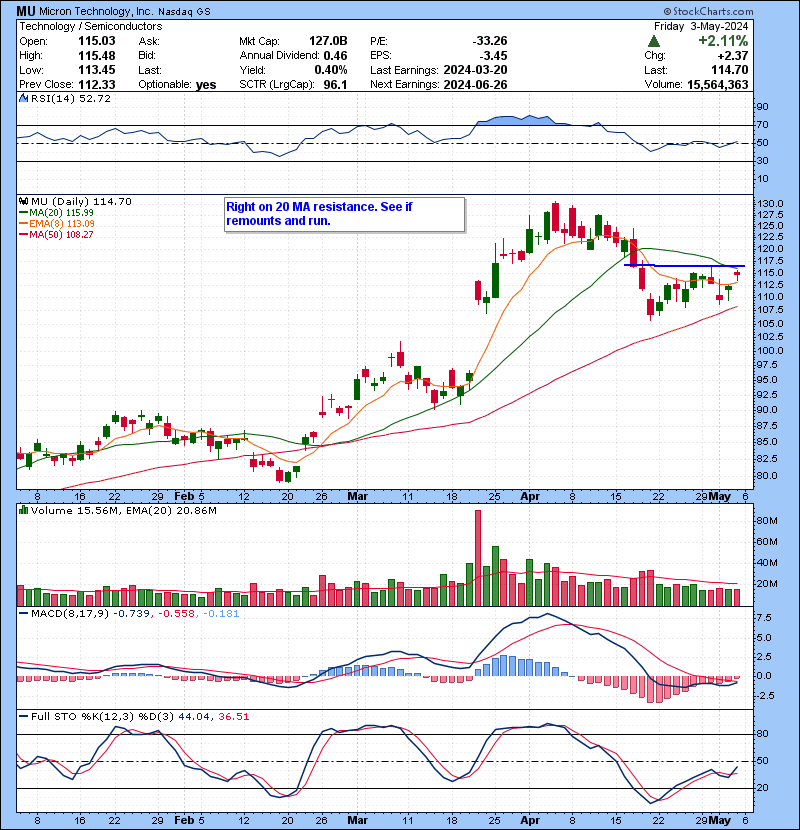Click the MACD signal value -0.558
800x830 pixels.
pos(177,614)
